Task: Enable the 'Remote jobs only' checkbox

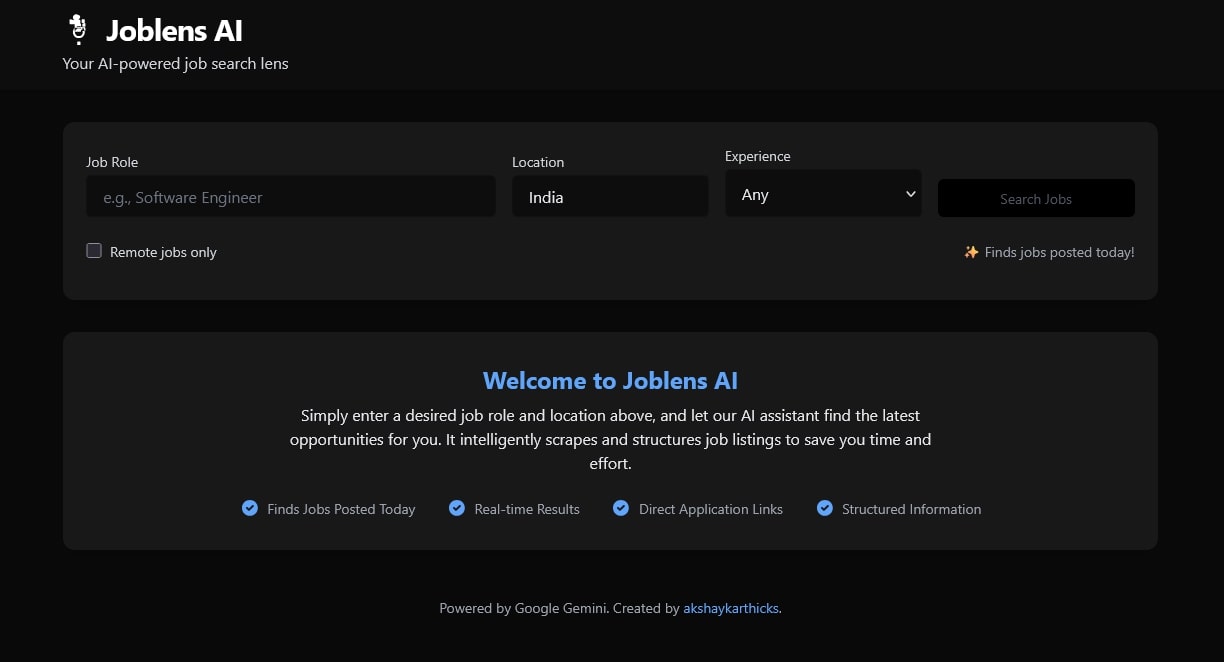Action: pyautogui.click(x=94, y=251)
